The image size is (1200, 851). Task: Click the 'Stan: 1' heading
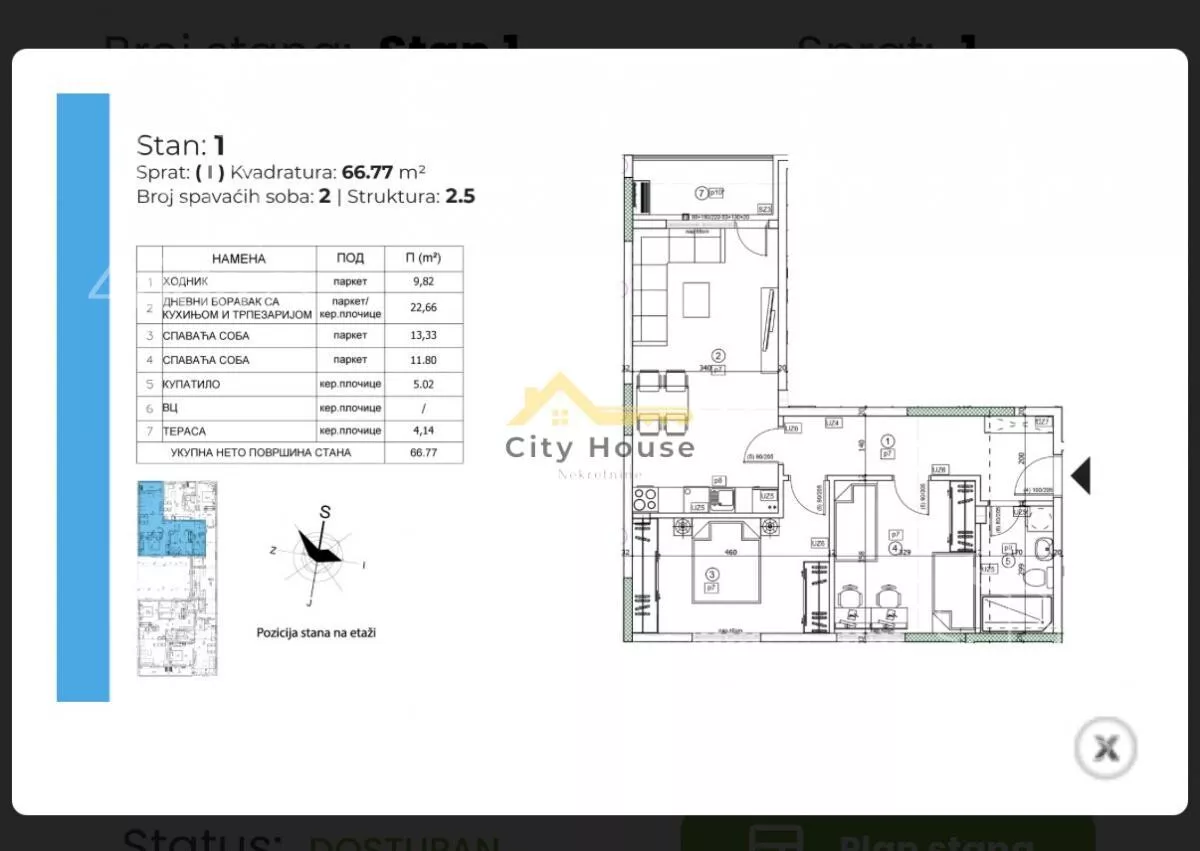pos(180,145)
